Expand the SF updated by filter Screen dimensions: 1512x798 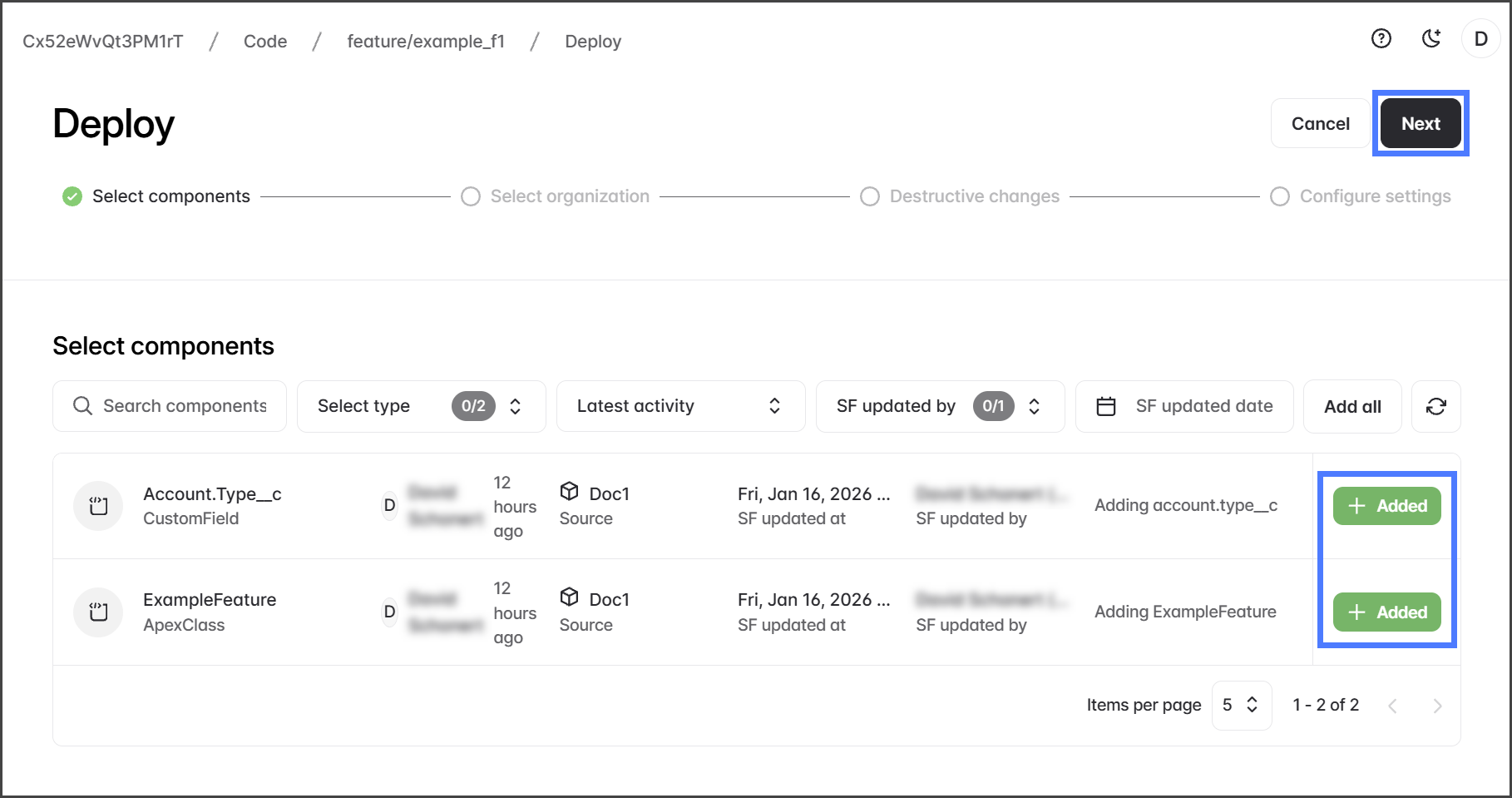(940, 406)
